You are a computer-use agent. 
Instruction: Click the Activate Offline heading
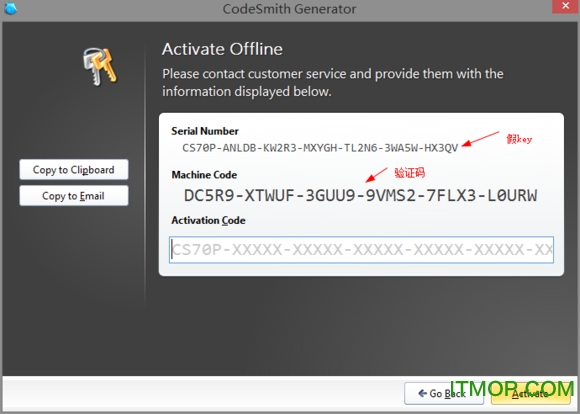[x=222, y=49]
